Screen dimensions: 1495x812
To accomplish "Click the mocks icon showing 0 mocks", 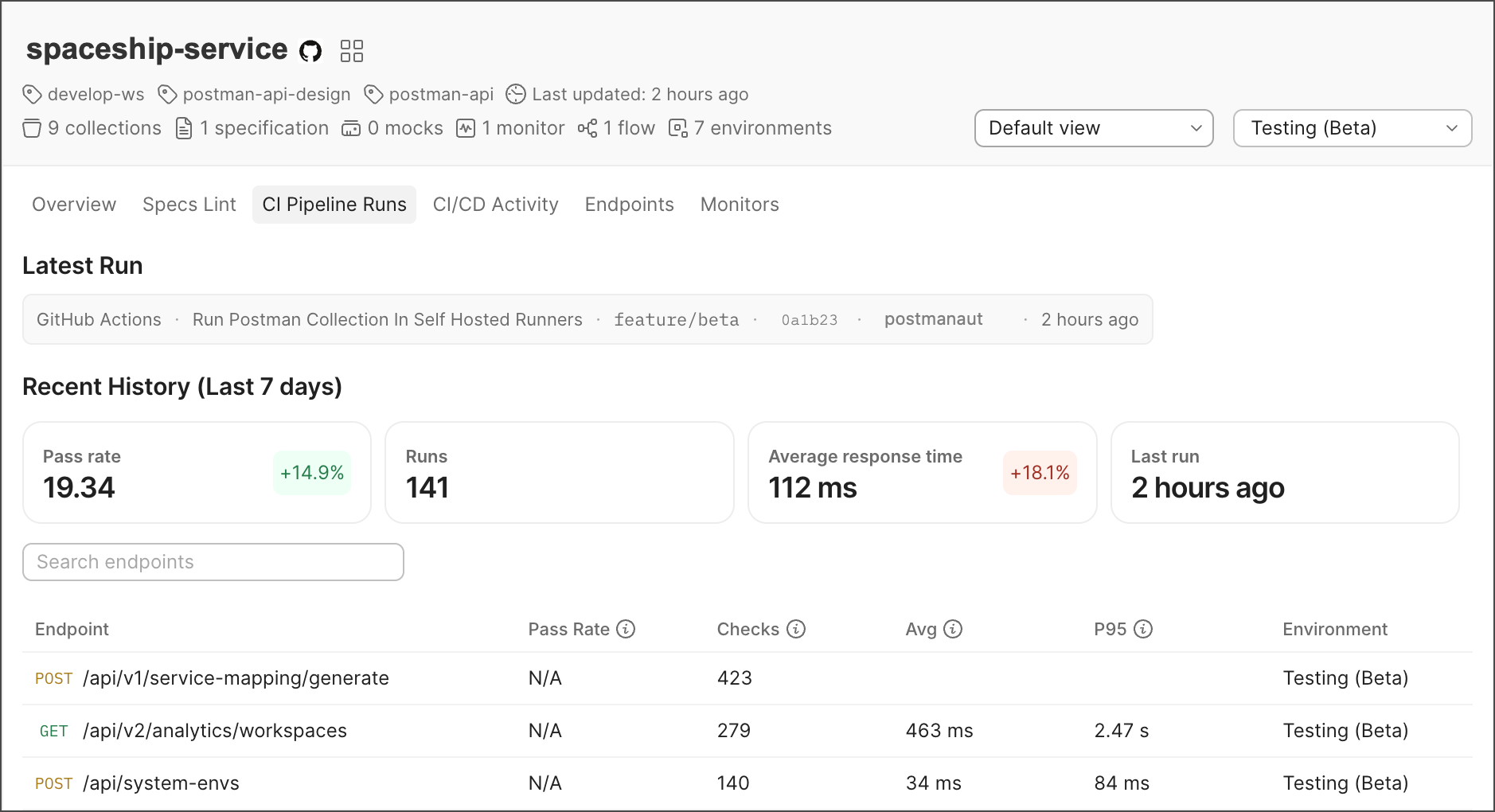I will [351, 127].
